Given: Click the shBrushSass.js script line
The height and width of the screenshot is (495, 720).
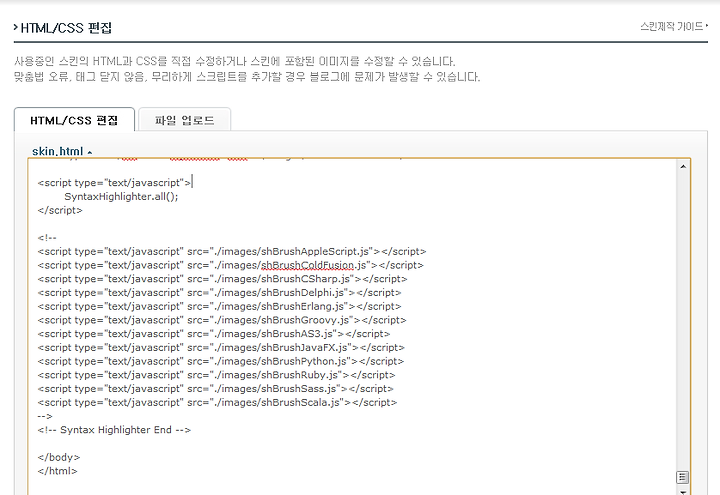Looking at the screenshot, I should pyautogui.click(x=215, y=389).
